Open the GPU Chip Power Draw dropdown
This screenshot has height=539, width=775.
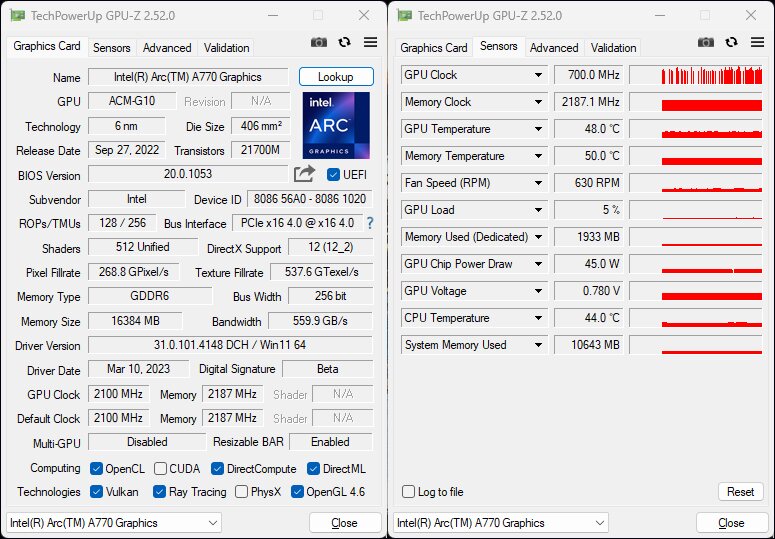click(538, 264)
